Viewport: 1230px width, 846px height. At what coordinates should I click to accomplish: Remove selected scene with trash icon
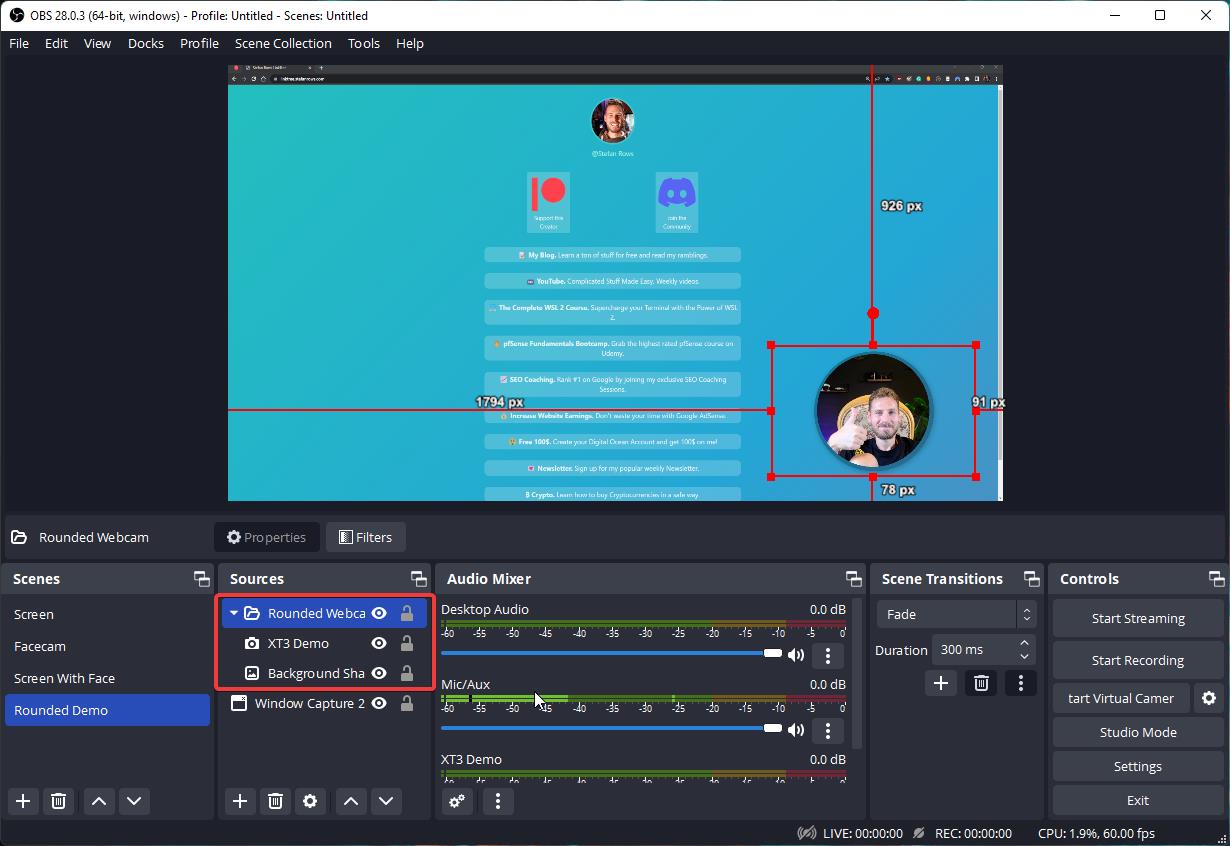click(x=58, y=801)
